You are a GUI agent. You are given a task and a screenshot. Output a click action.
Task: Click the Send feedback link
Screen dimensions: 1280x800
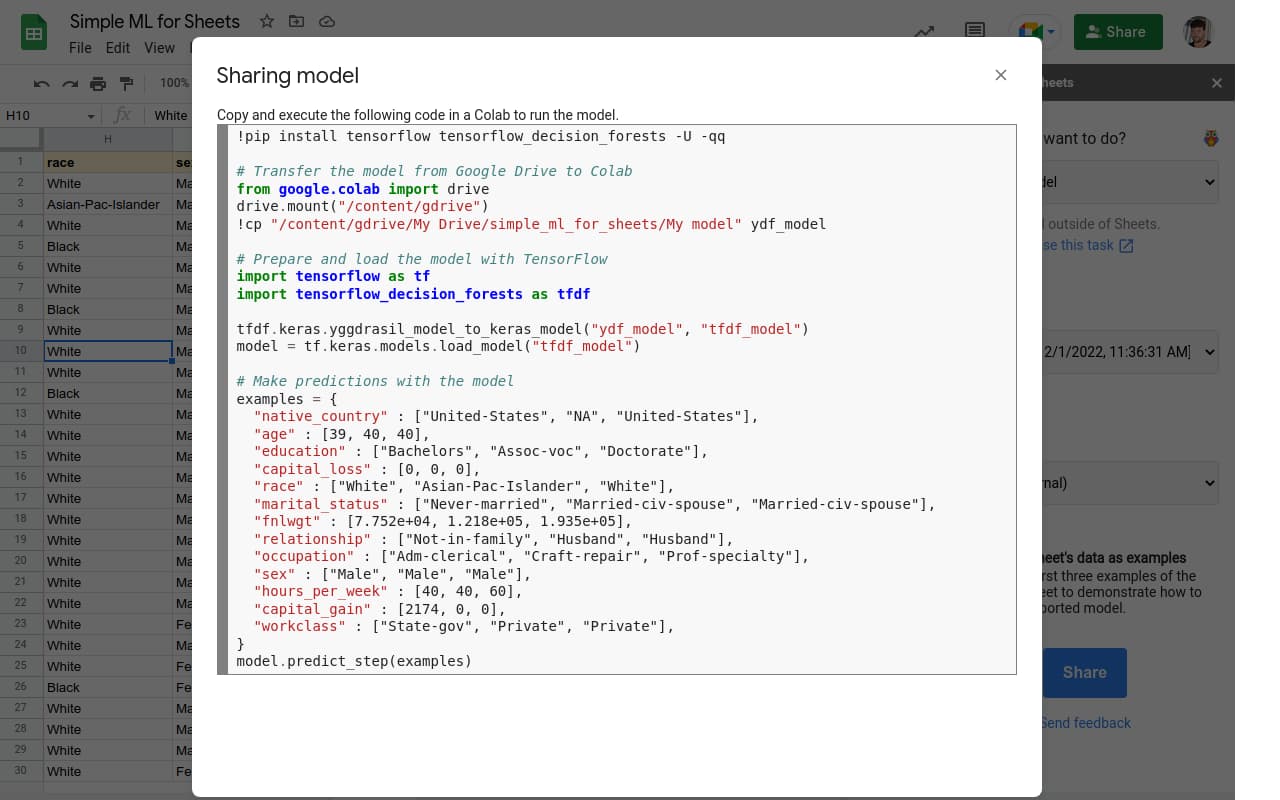1085,722
